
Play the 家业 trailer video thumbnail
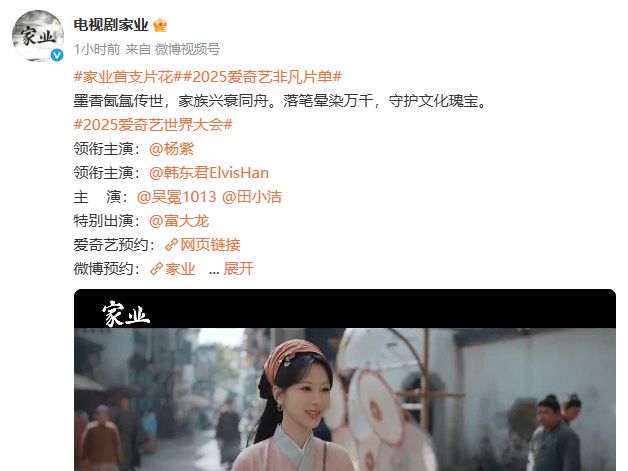click(345, 380)
